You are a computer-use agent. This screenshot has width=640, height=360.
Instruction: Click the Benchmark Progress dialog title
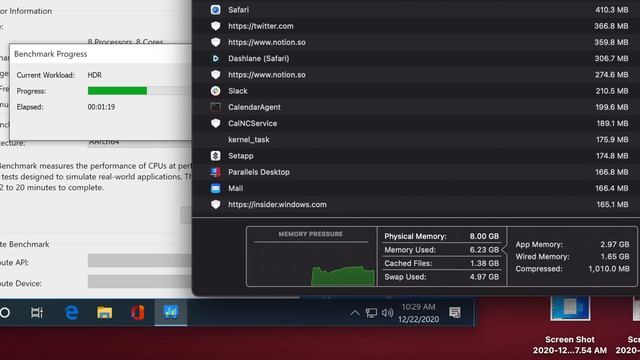pos(51,54)
